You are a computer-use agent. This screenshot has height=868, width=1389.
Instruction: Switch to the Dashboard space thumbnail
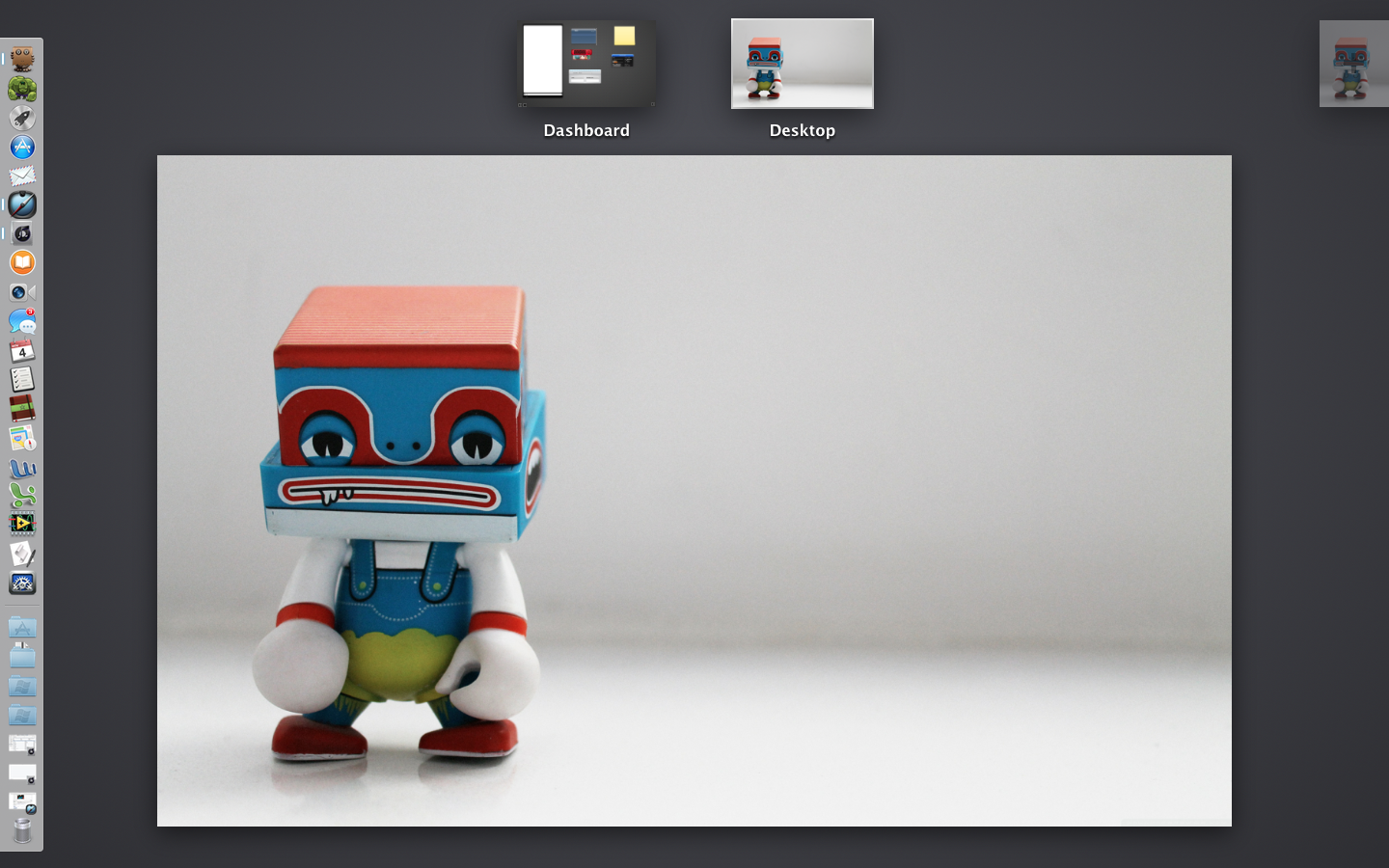click(586, 64)
